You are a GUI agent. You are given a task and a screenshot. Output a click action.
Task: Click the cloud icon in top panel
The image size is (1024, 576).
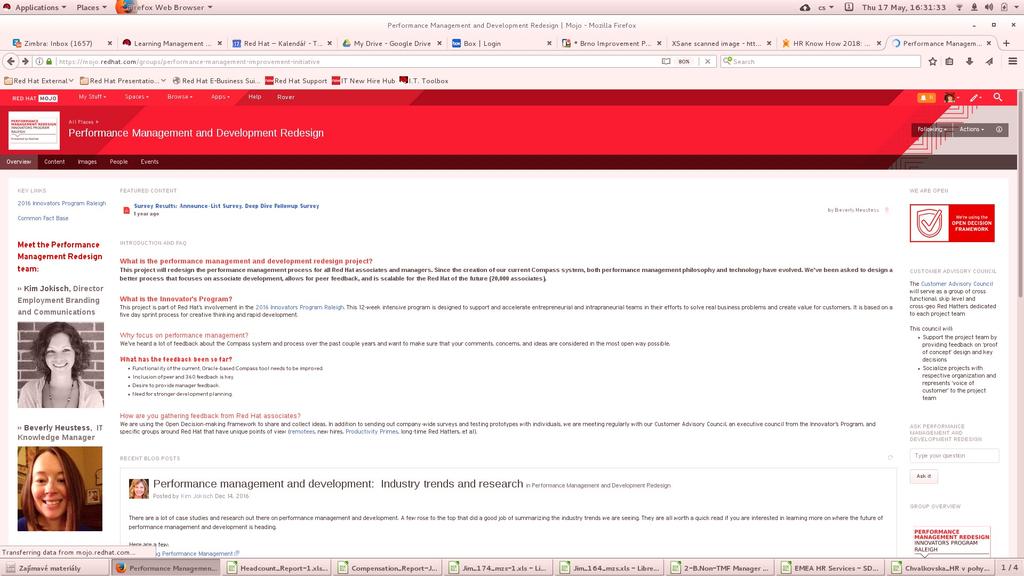[x=805, y=7]
